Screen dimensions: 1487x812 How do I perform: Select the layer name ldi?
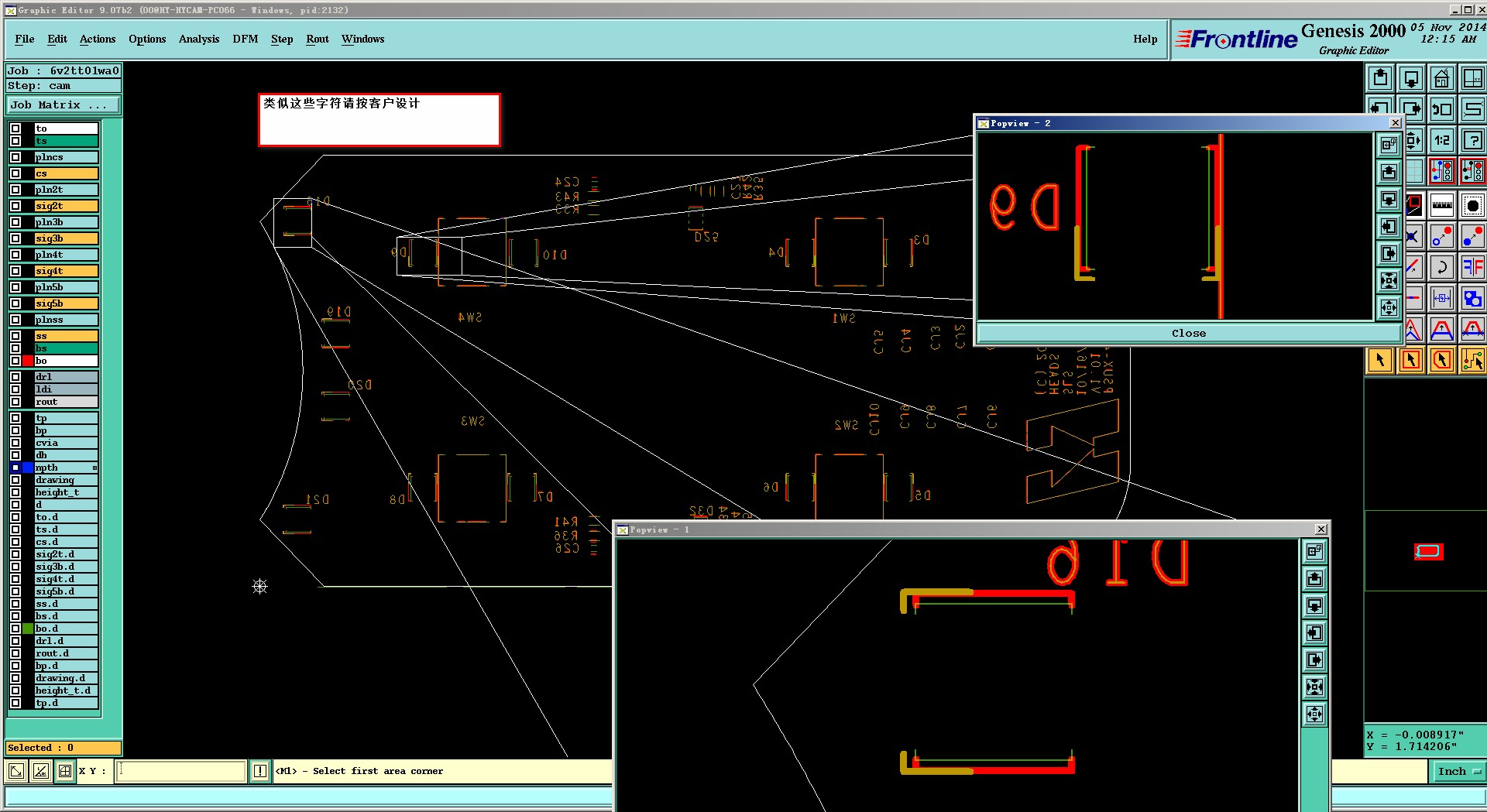[x=66, y=389]
